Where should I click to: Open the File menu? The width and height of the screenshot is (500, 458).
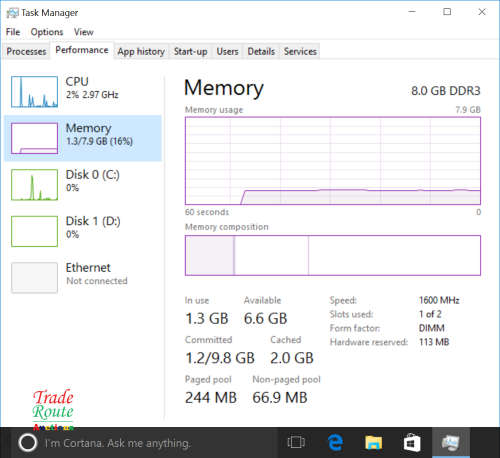click(x=13, y=32)
